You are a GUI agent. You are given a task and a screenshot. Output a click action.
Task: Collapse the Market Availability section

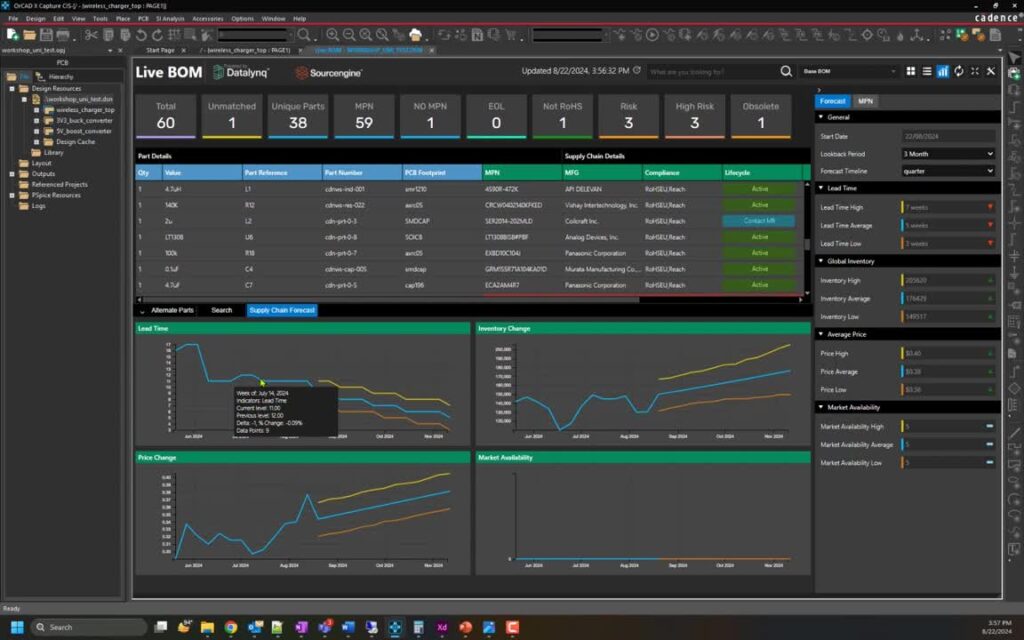[x=821, y=408]
